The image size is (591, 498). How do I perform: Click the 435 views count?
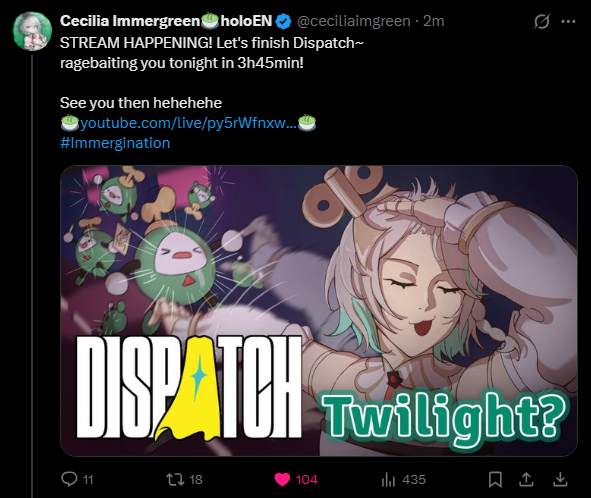414,480
